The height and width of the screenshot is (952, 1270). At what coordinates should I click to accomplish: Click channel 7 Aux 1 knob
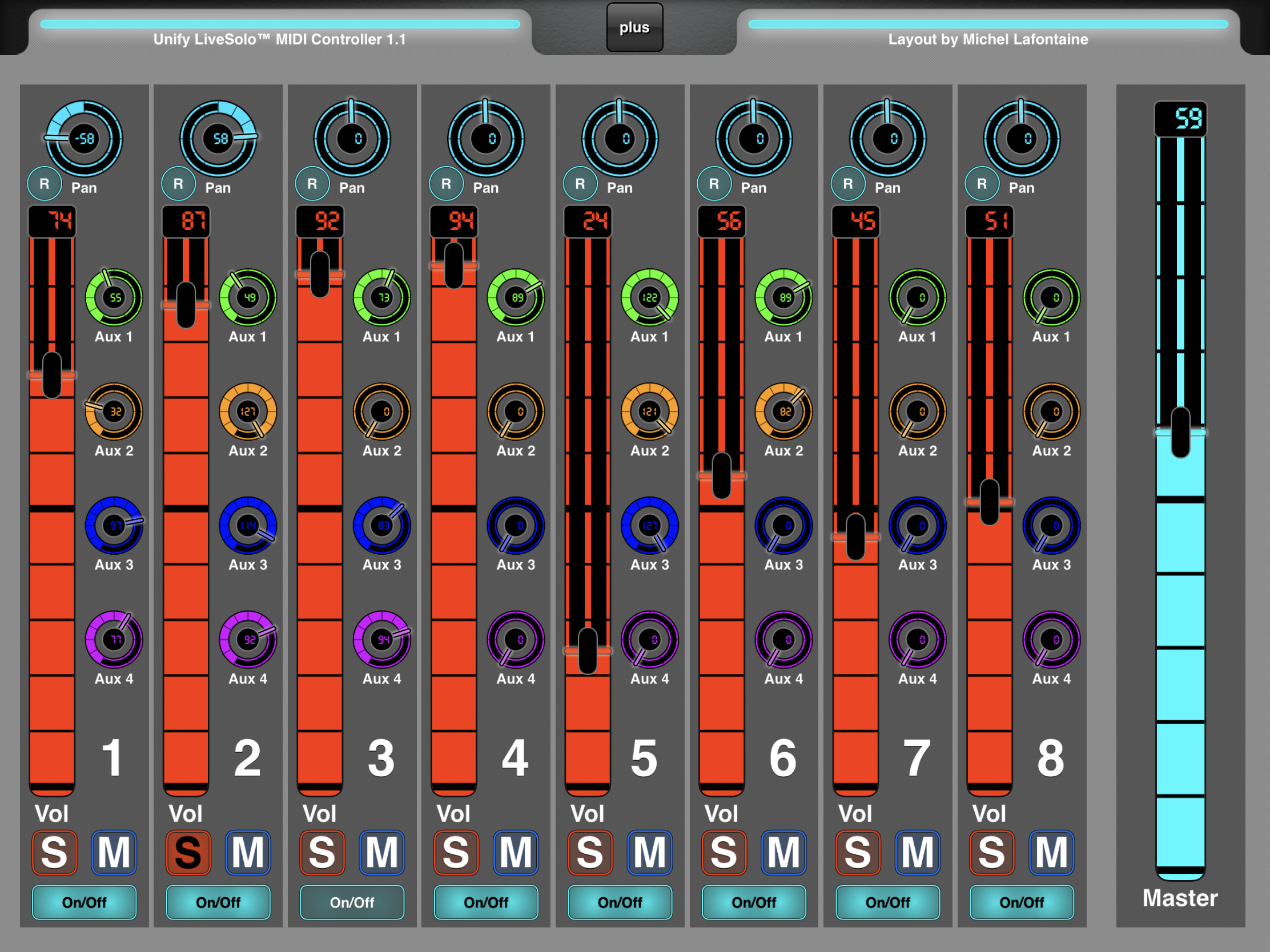pyautogui.click(x=918, y=297)
